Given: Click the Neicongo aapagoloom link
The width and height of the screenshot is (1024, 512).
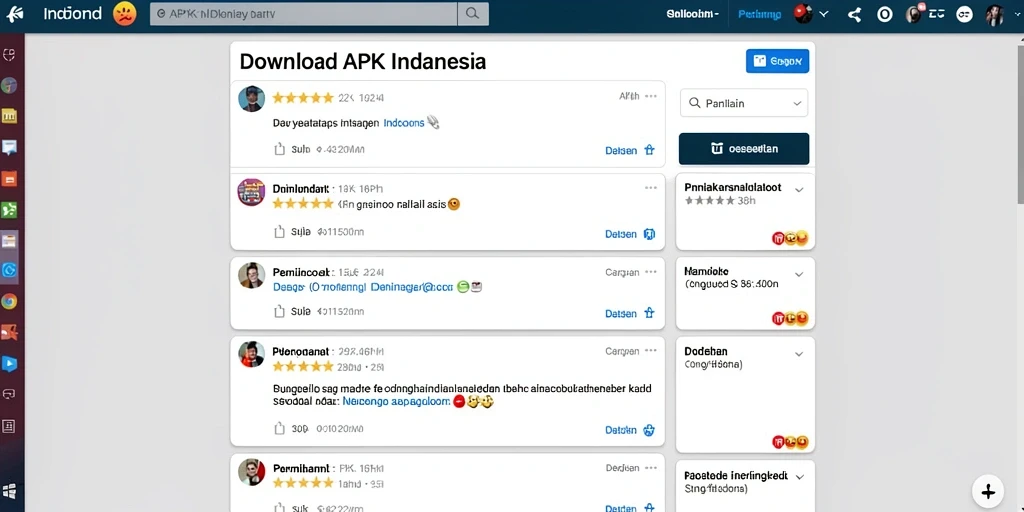Looking at the screenshot, I should tap(396, 402).
